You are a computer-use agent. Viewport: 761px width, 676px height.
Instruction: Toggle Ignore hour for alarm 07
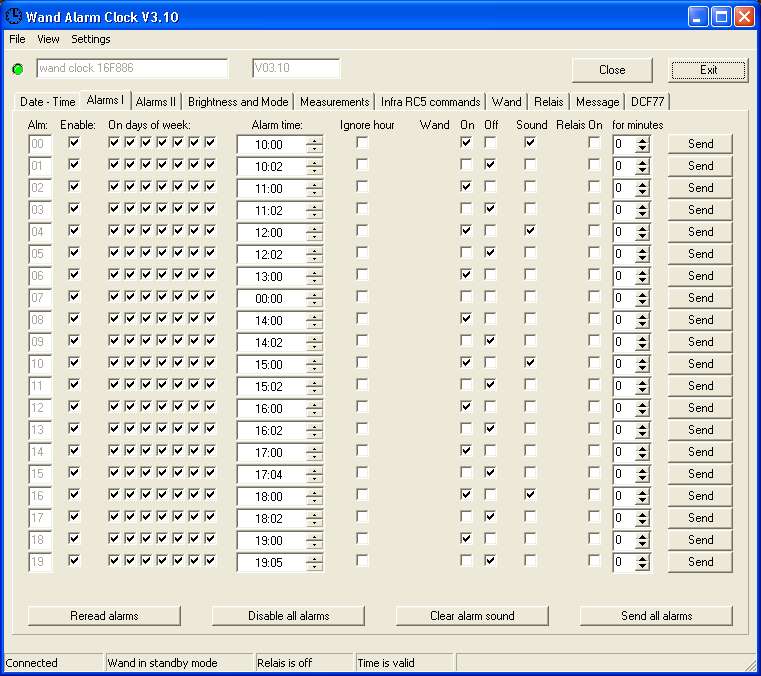pyautogui.click(x=362, y=297)
